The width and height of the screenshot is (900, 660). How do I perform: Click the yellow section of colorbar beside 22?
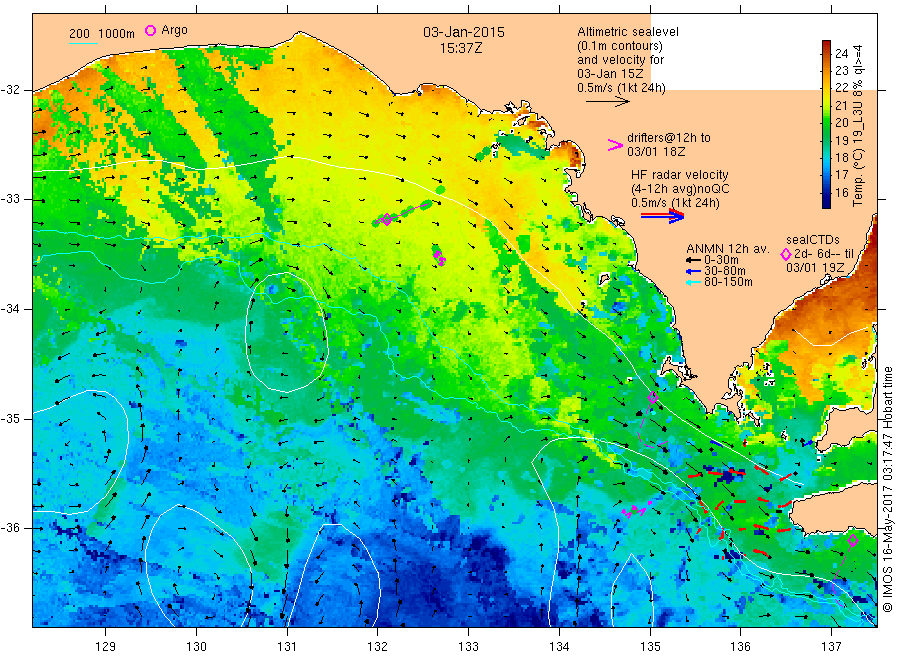tap(827, 87)
